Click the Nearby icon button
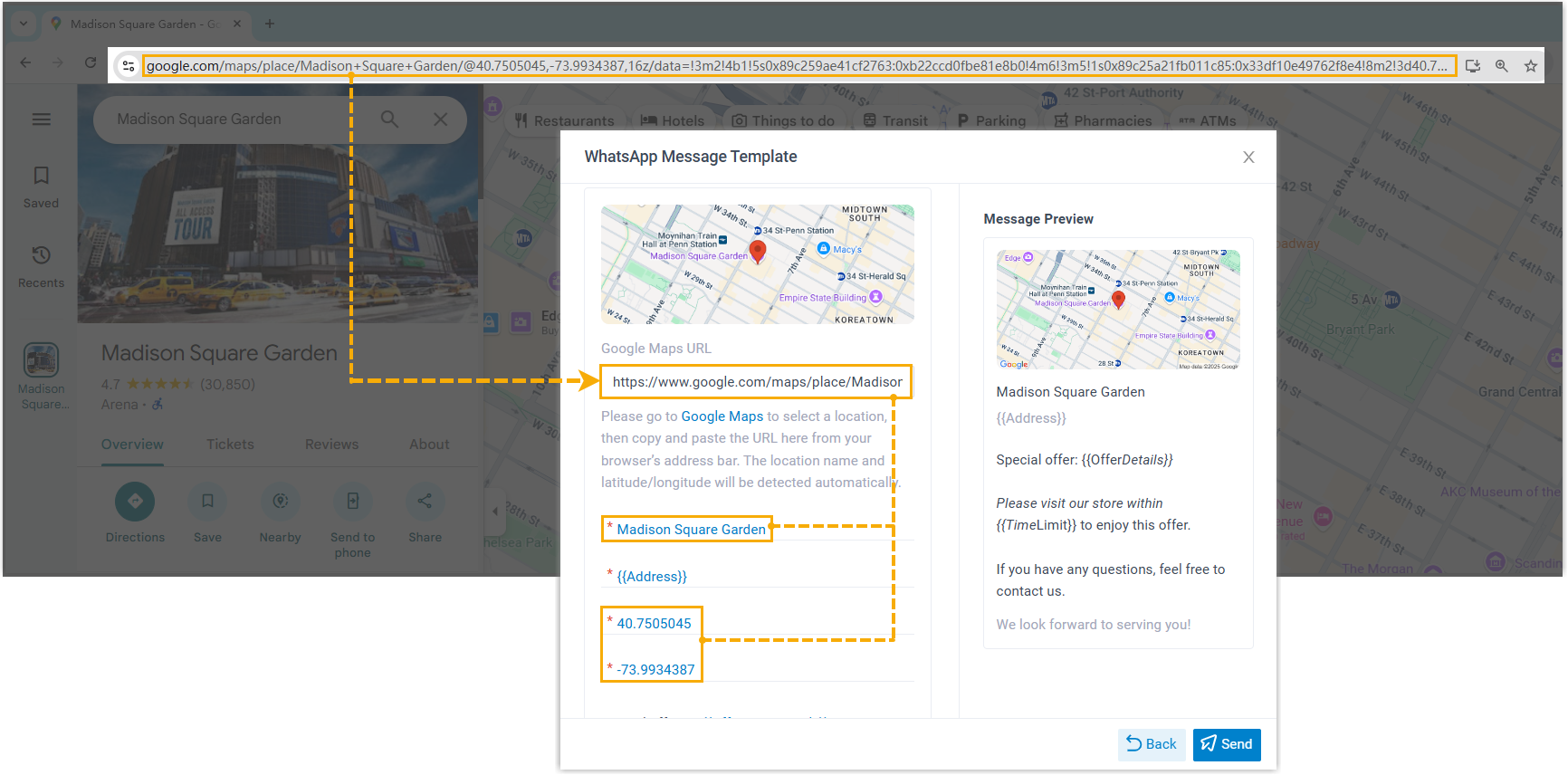Image resolution: width=1568 pixels, height=775 pixels. click(x=280, y=502)
